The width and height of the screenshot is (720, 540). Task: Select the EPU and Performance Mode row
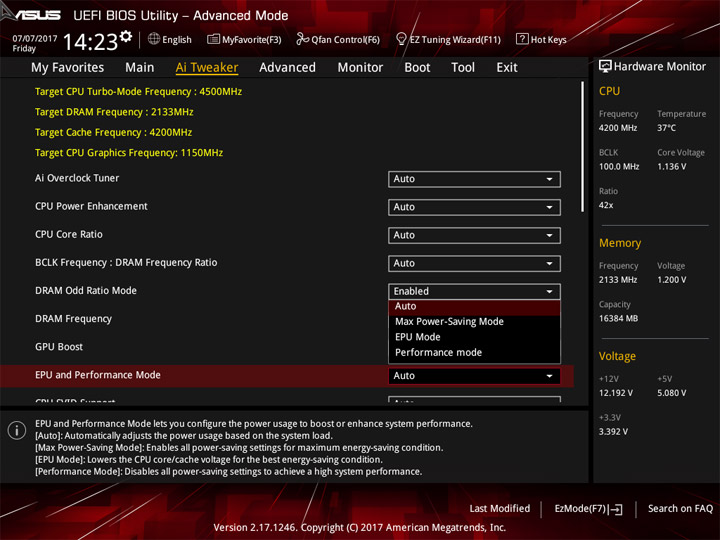[287, 376]
